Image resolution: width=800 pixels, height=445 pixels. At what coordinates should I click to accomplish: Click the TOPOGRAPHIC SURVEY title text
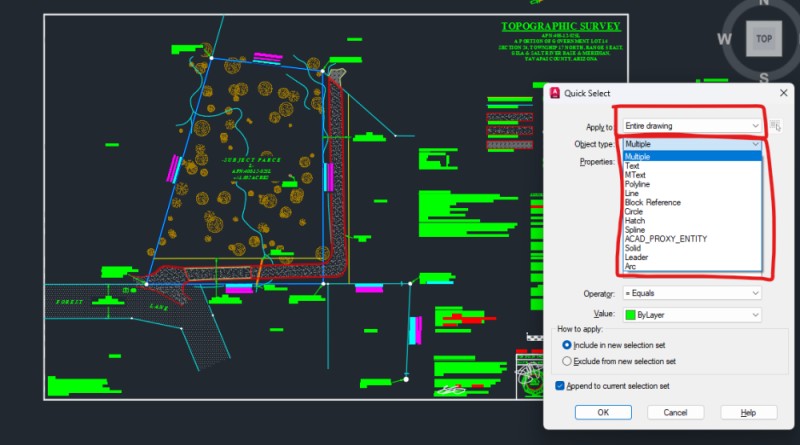point(561,26)
